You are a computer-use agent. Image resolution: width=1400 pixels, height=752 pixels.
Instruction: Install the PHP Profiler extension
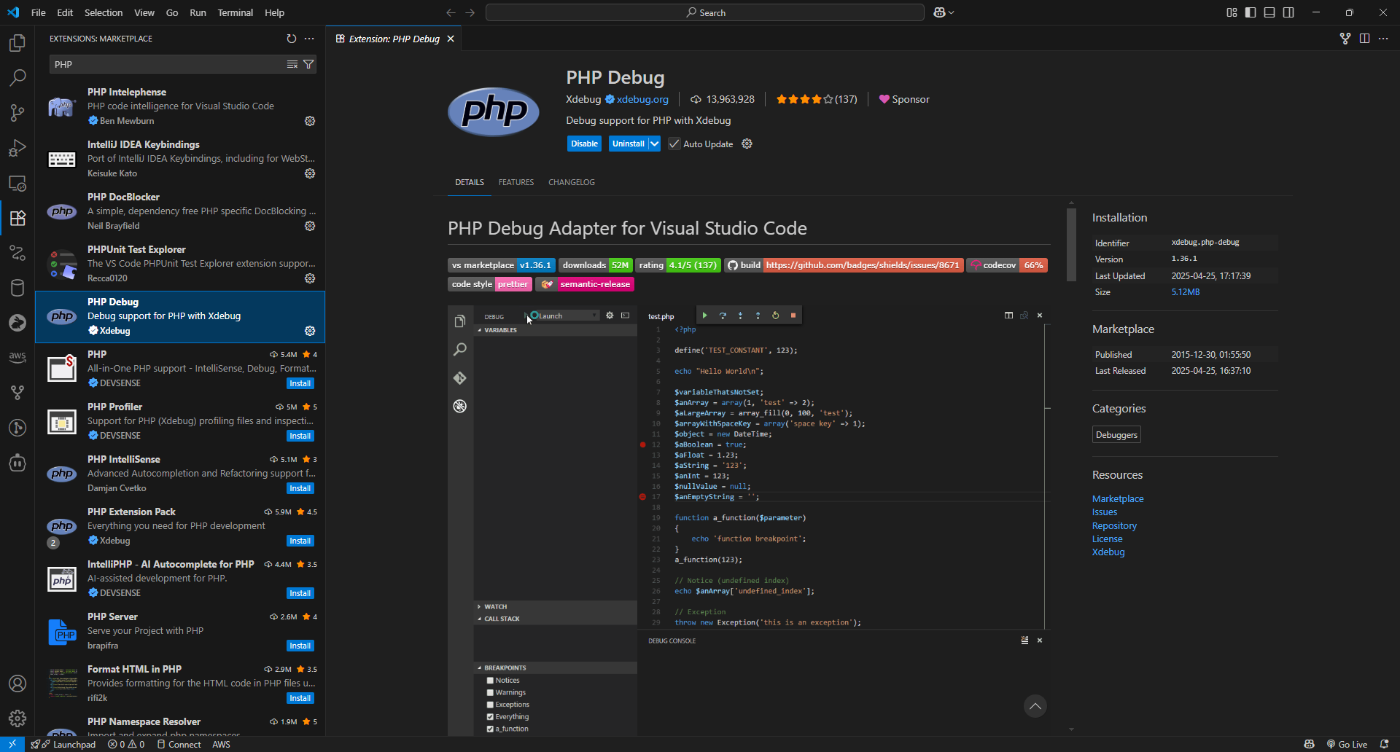[x=300, y=436]
